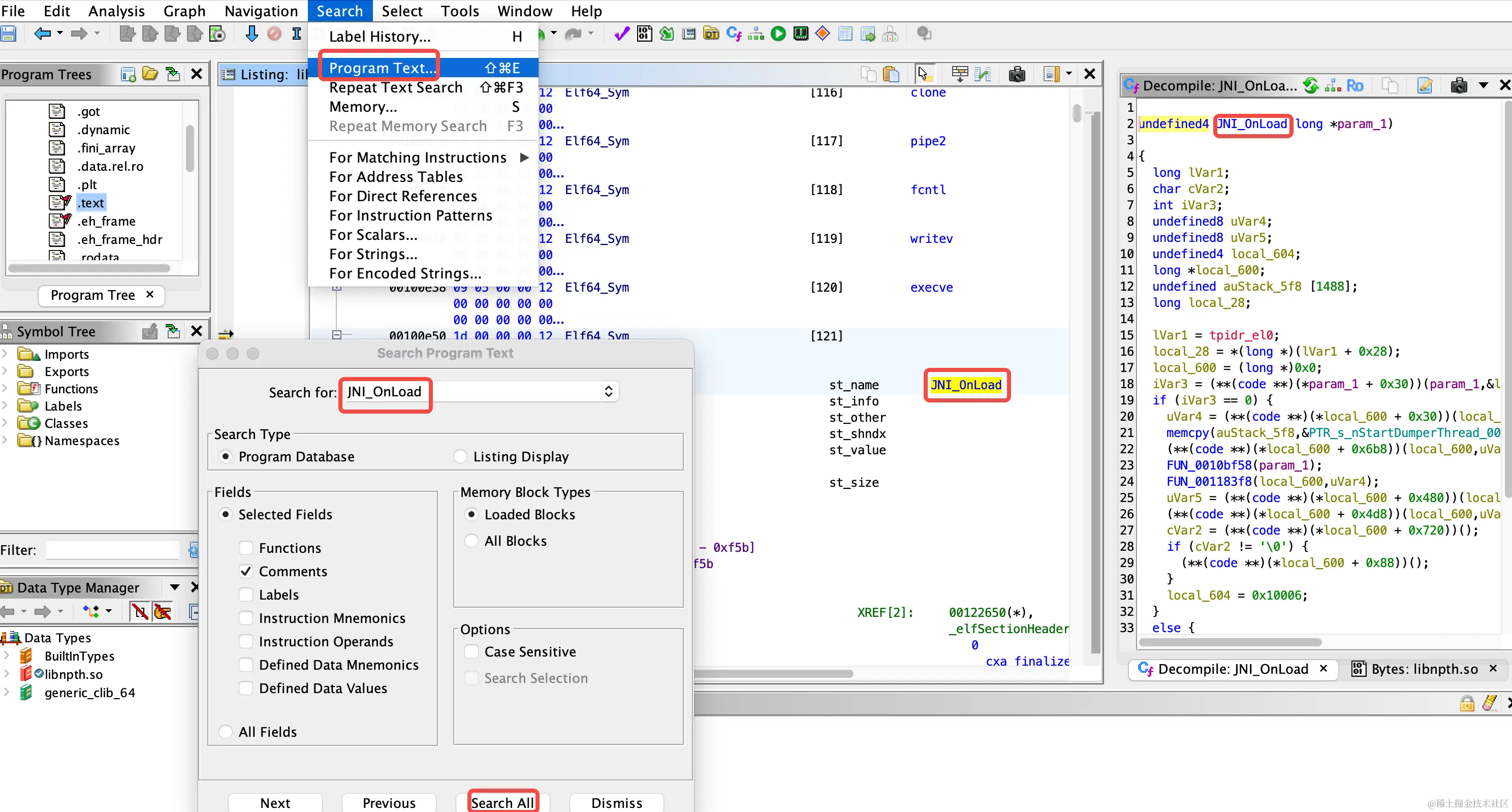Navigate forward with the gray right arrow

[x=79, y=34]
